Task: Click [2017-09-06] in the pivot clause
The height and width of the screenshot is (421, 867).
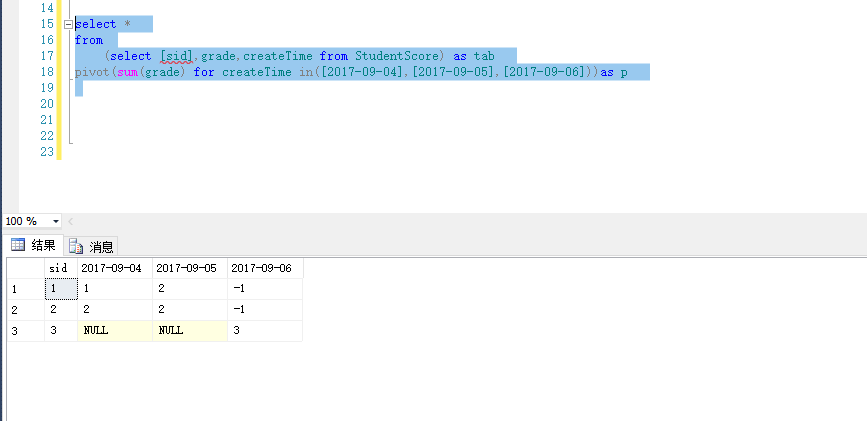Action: [x=544, y=72]
